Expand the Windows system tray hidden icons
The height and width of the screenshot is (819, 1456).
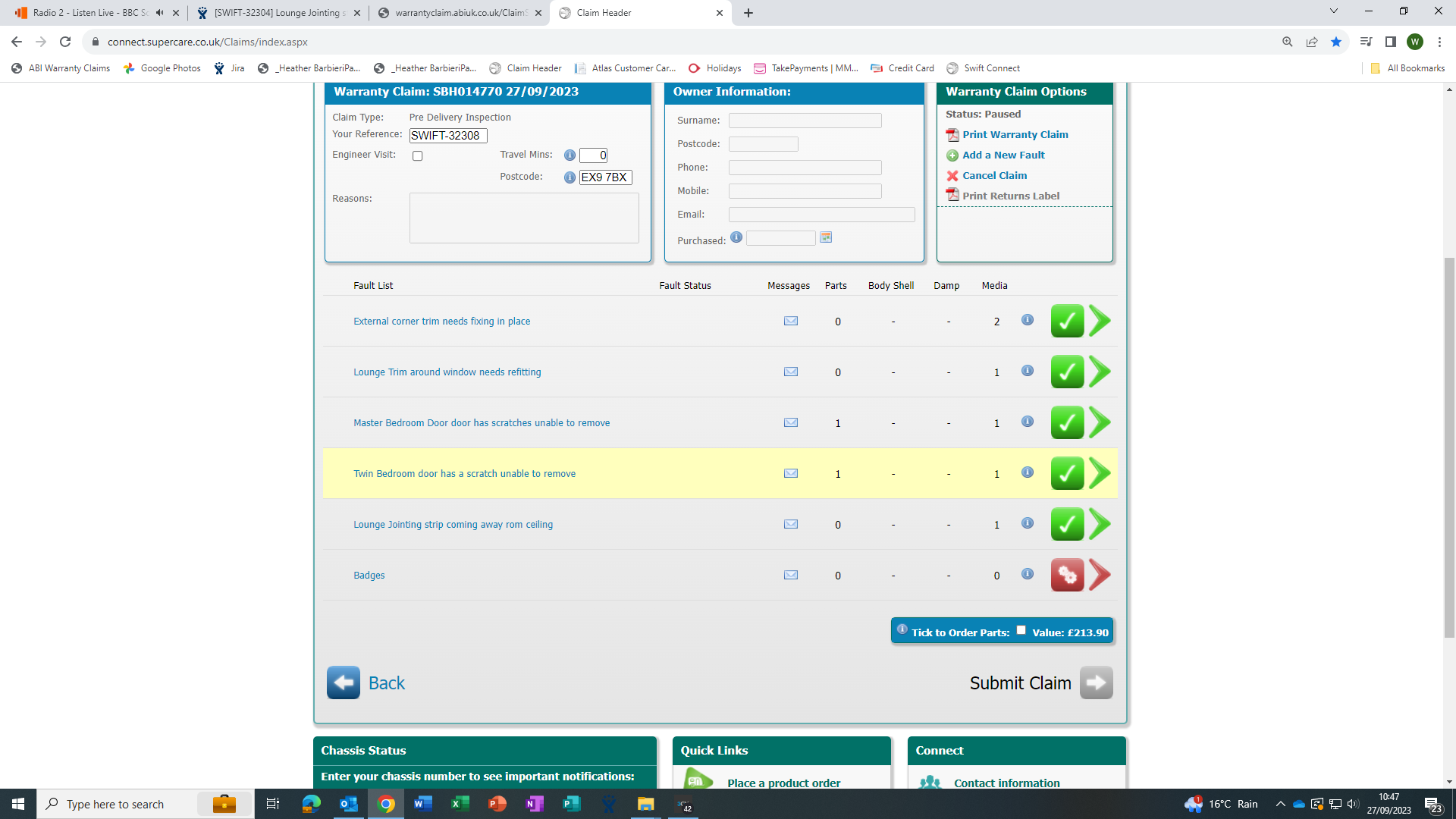(1280, 804)
